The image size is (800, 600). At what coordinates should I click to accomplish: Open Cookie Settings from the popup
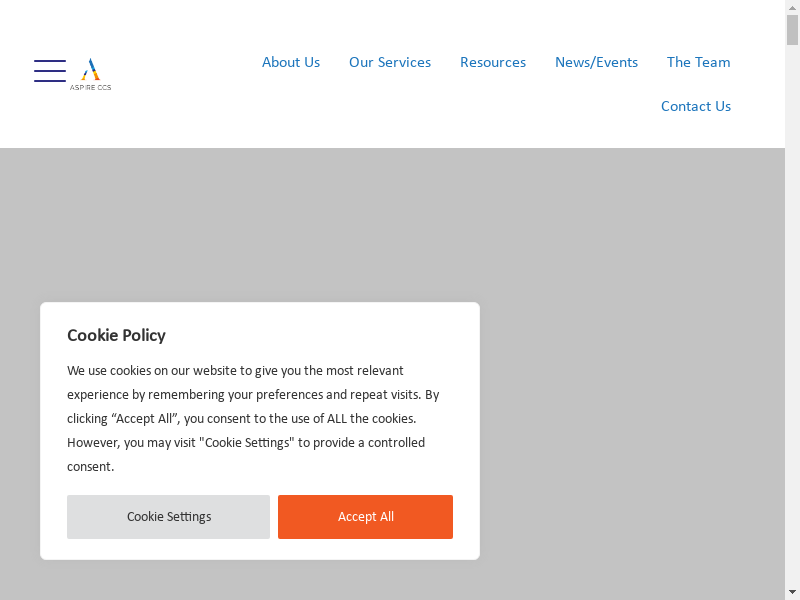tap(168, 517)
